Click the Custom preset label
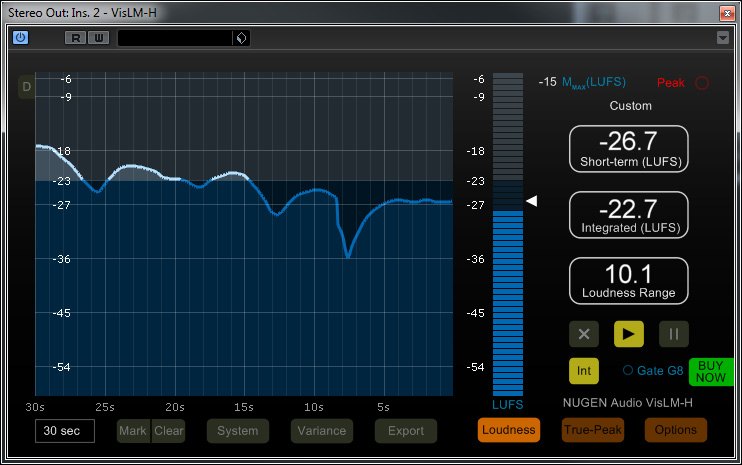 tap(630, 106)
